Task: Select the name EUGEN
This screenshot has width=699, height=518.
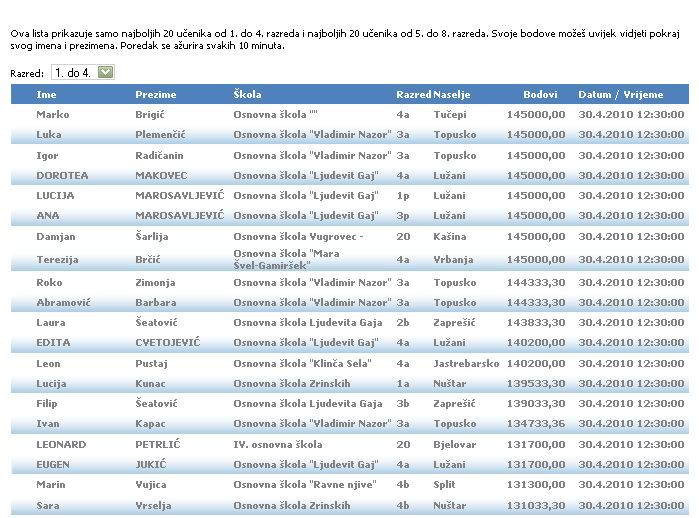Action: [53, 465]
